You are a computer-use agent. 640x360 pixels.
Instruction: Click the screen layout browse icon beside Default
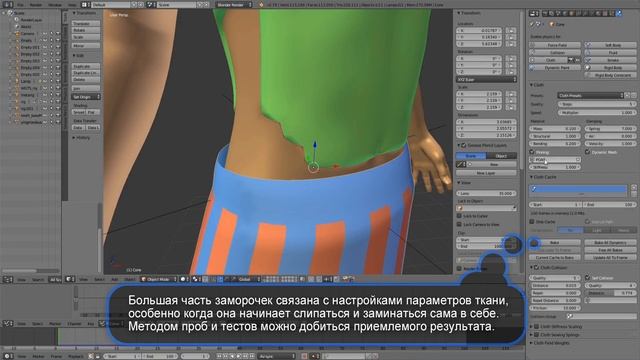86,4
